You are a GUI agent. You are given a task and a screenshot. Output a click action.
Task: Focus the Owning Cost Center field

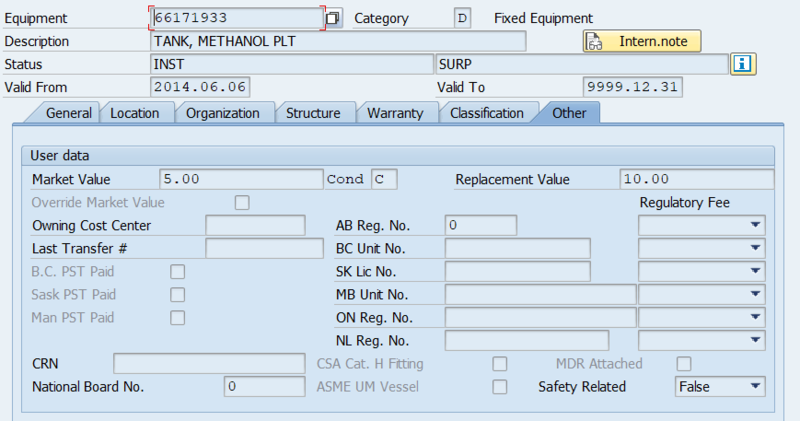(x=255, y=225)
